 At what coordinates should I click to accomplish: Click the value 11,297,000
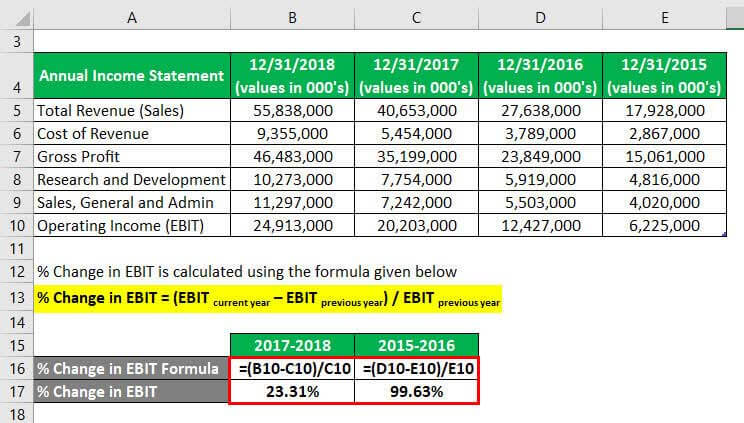coord(292,202)
